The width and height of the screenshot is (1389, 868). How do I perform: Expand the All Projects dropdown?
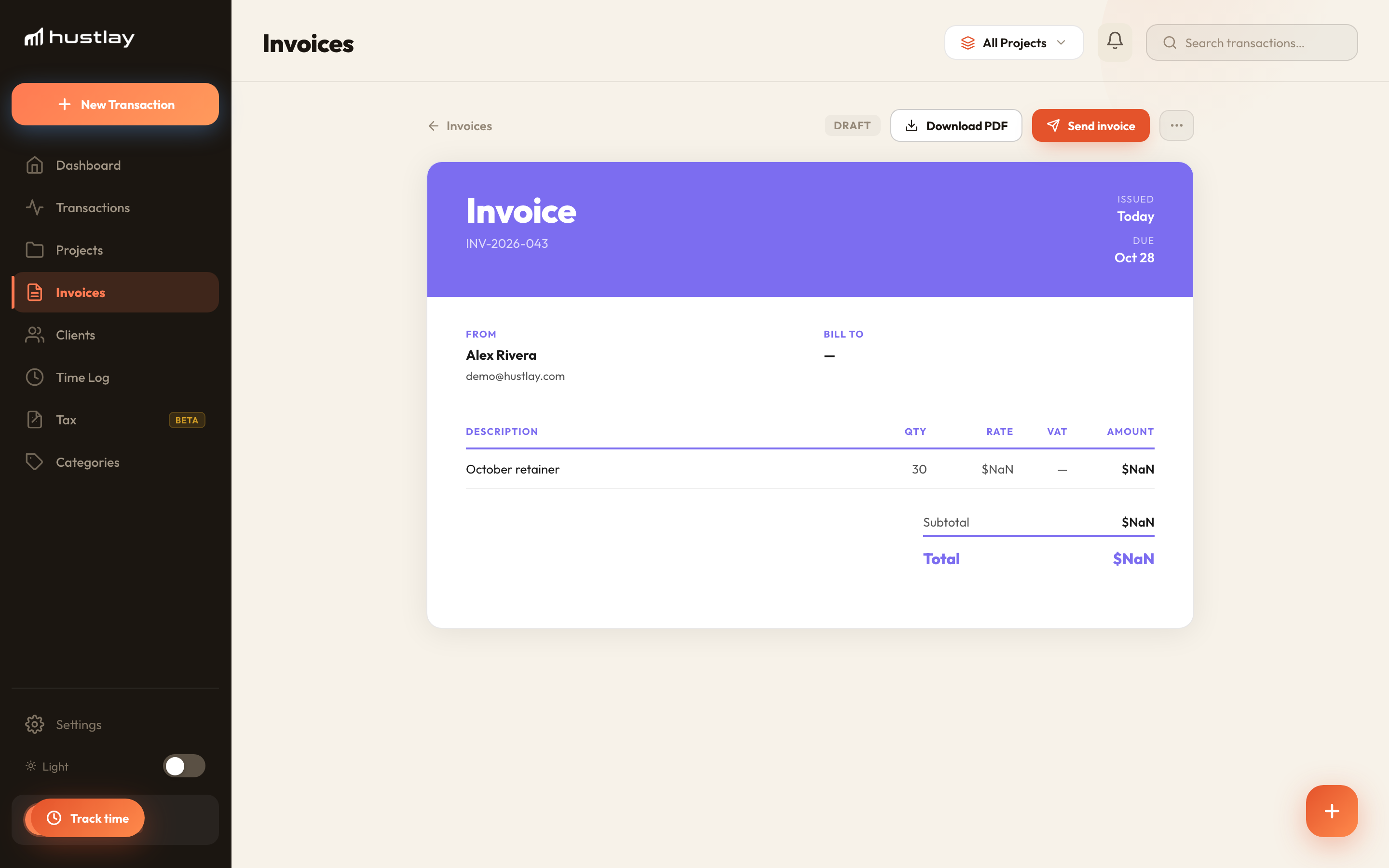(x=1014, y=42)
